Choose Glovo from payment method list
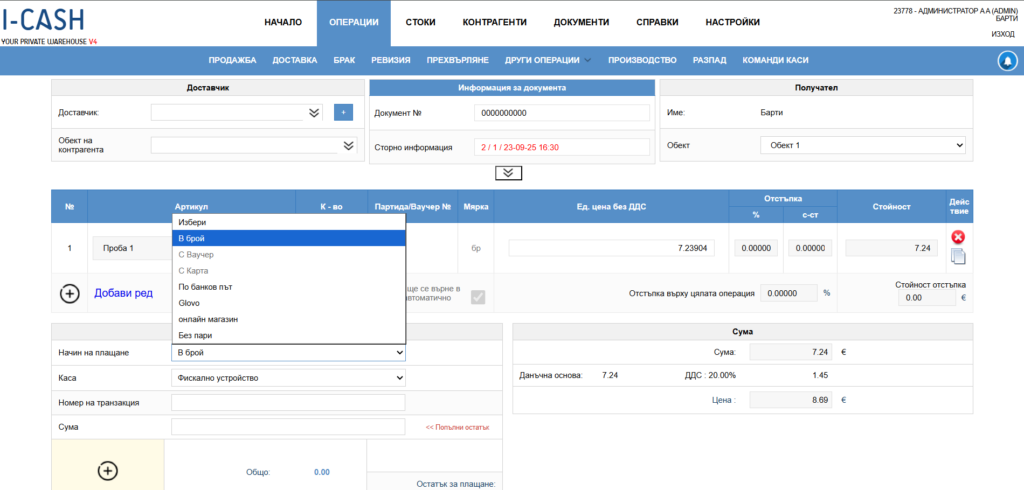1024x490 pixels. [x=189, y=302]
